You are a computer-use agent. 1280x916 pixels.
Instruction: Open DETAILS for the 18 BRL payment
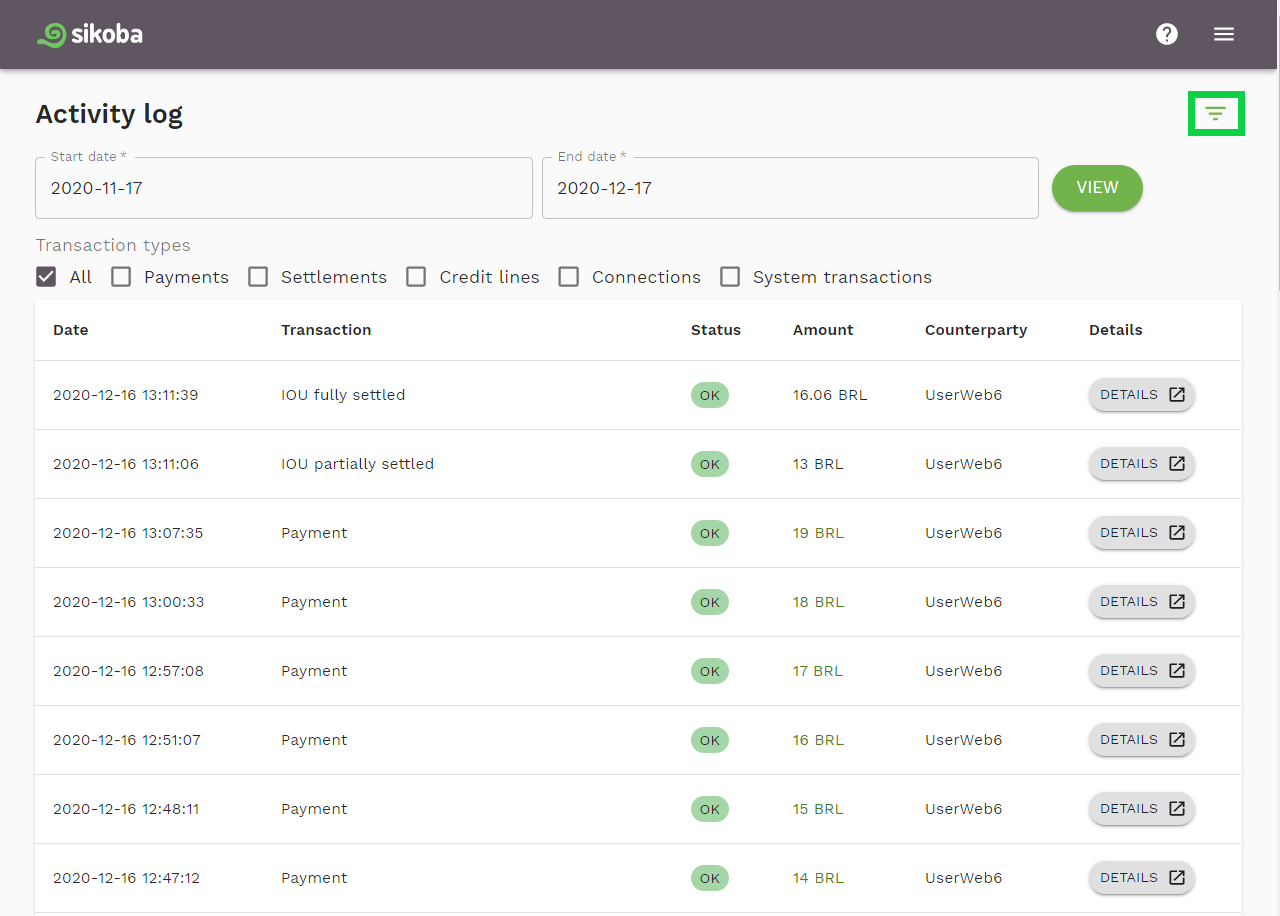(1142, 602)
